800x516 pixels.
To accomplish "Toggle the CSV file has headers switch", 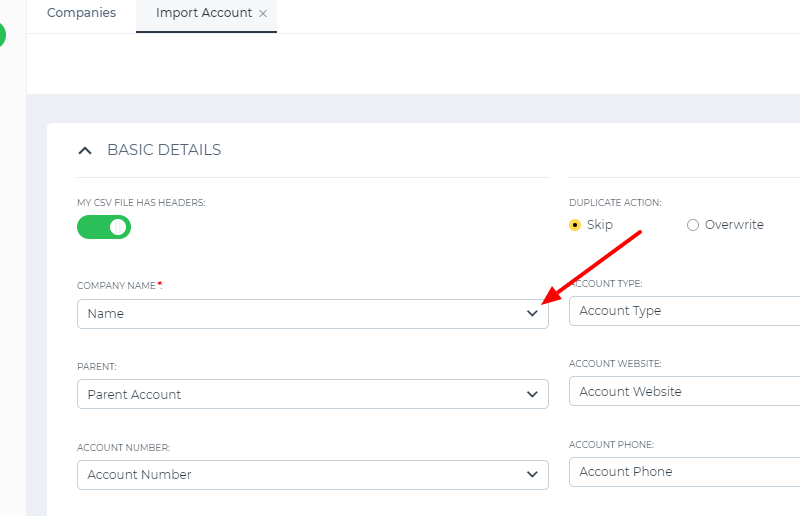I will pos(104,227).
